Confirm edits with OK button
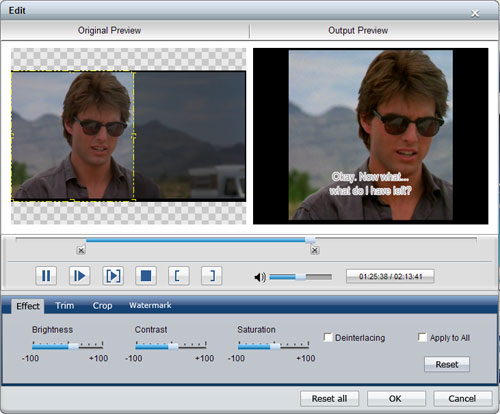Image resolution: width=500 pixels, height=414 pixels. point(396,399)
